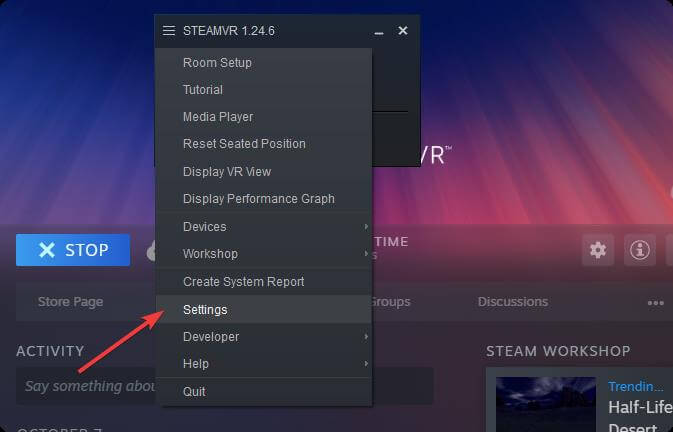Expand the Devices submenu
Screen dimensions: 673x432
tap(263, 227)
